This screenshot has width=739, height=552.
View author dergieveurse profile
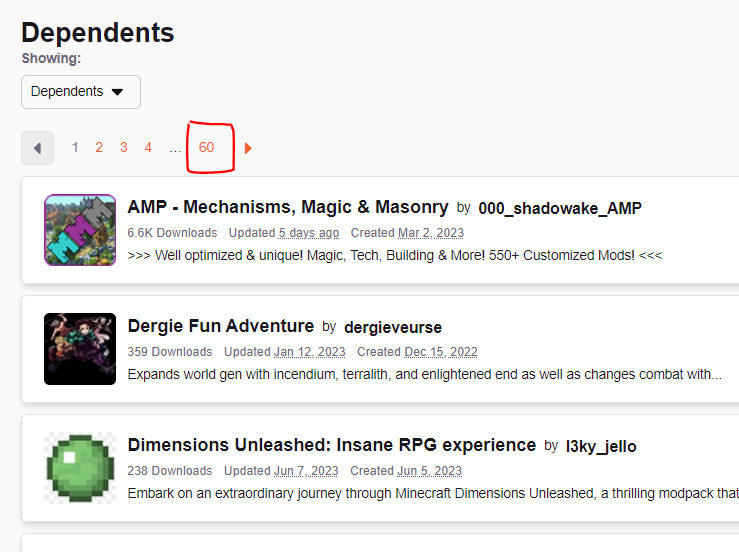point(393,327)
